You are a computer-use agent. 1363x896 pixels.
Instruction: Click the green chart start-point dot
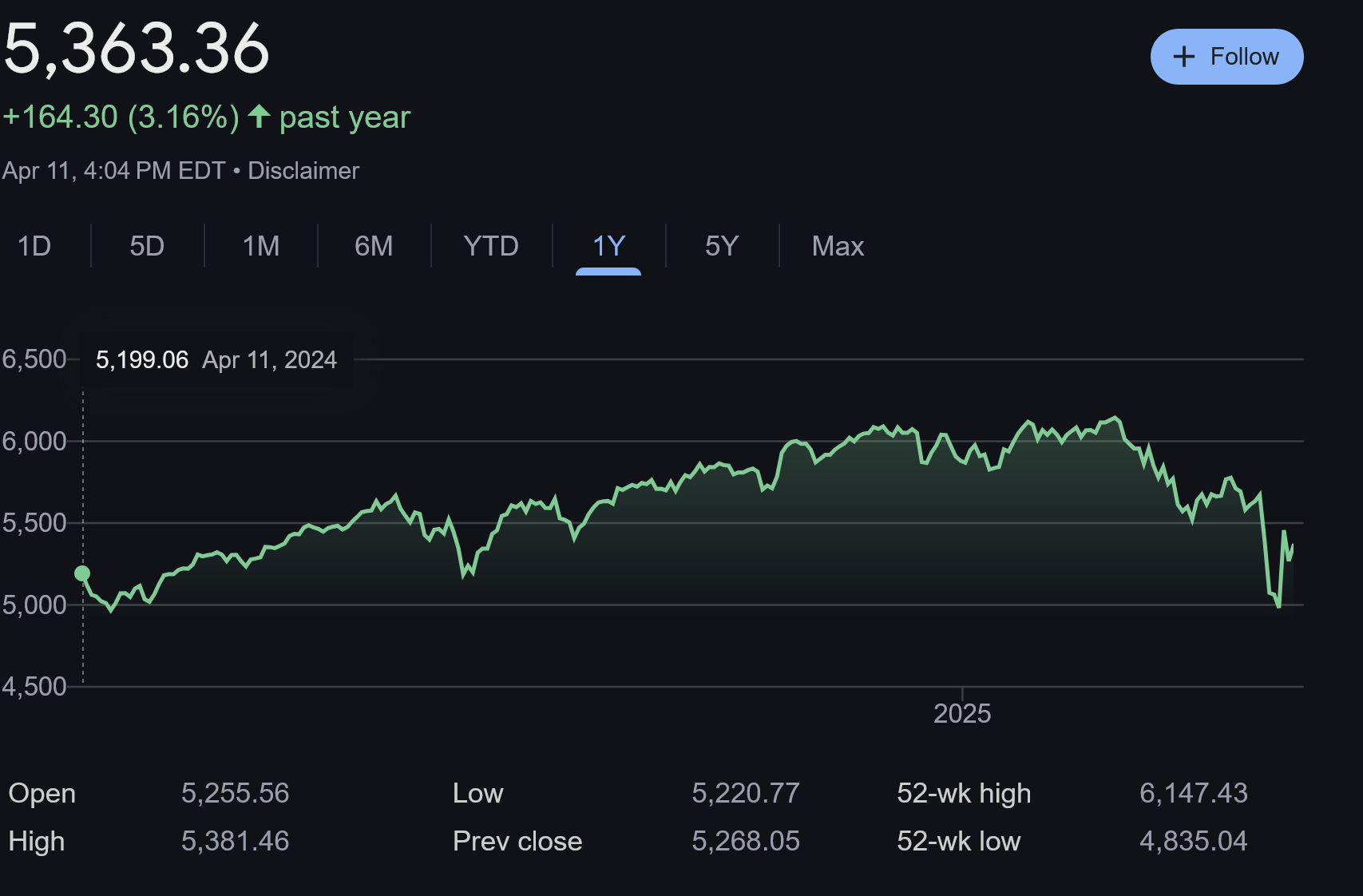pyautogui.click(x=82, y=573)
